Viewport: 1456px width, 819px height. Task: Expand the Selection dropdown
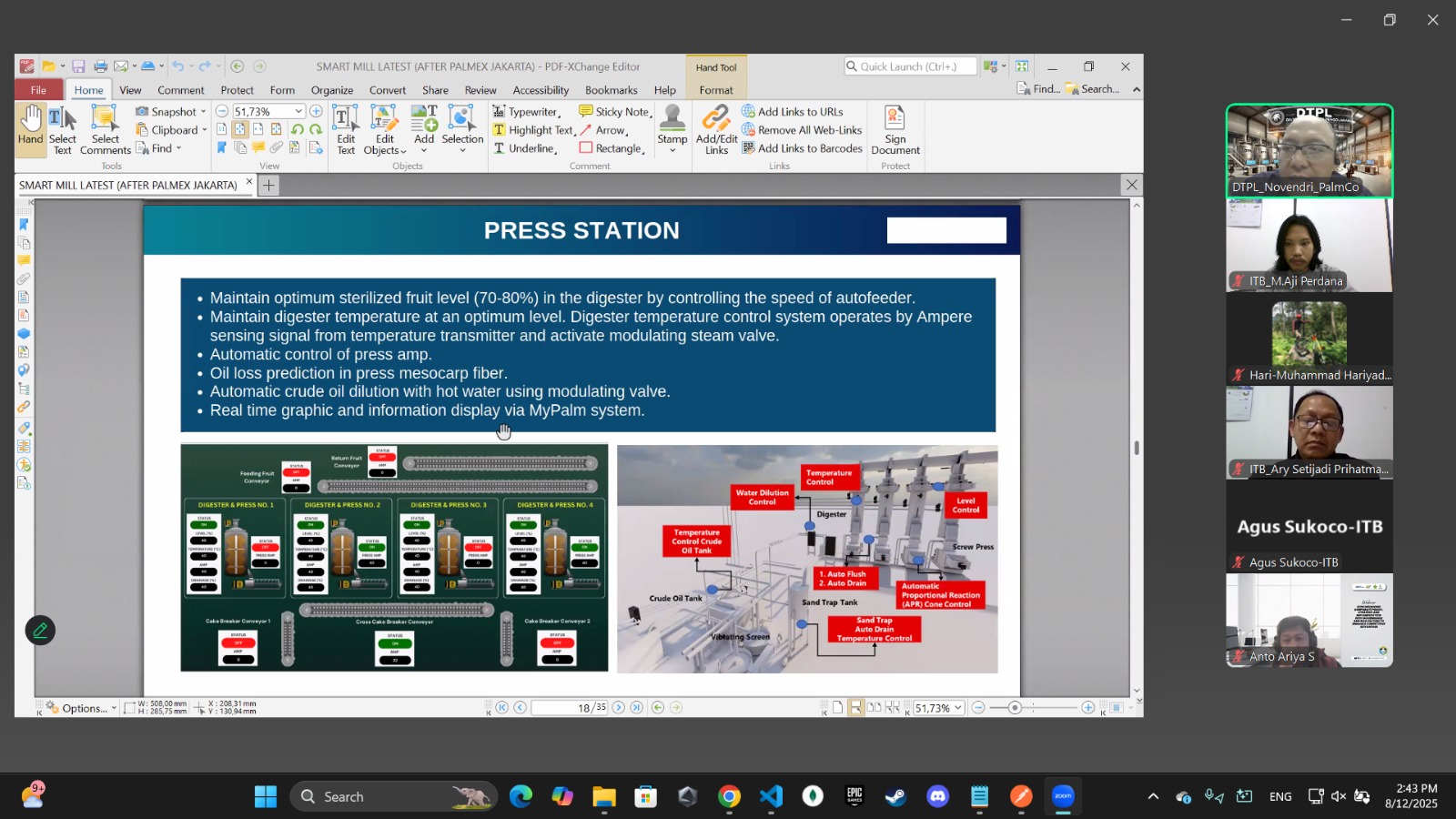[x=462, y=151]
